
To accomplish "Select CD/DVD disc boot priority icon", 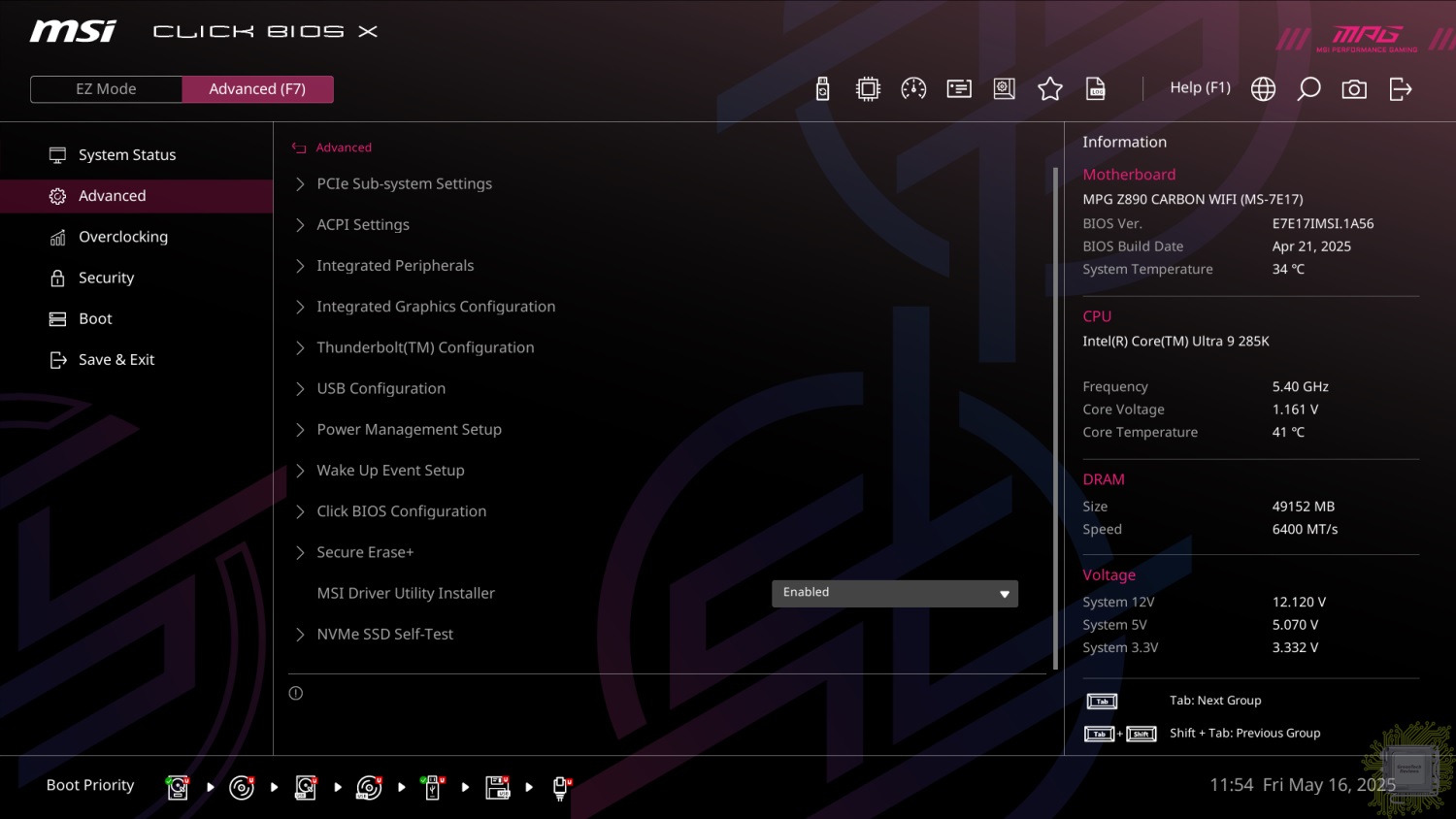I will (x=242, y=787).
